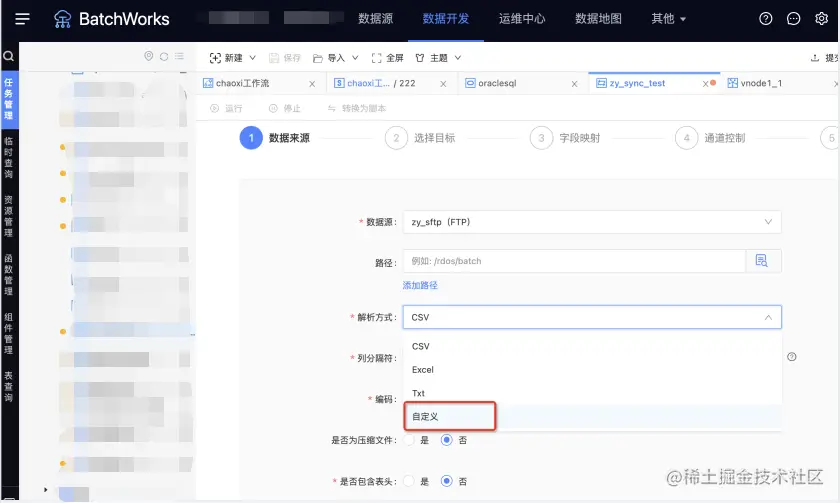This screenshot has width=840, height=503.
Task: Open the 主题 theme dropdown
Action: pyautogui.click(x=438, y=58)
